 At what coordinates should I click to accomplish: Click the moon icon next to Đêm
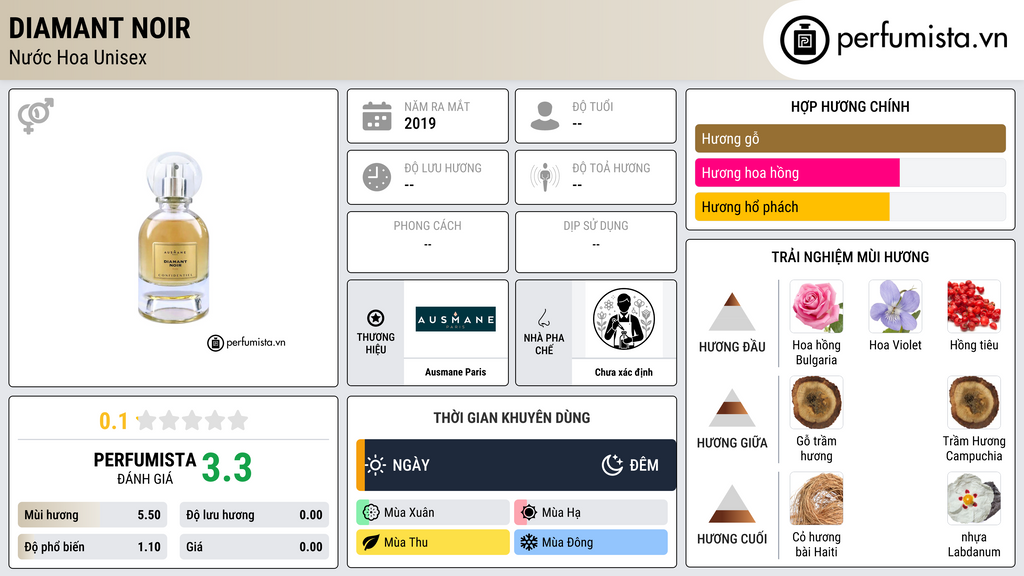[x=612, y=465]
